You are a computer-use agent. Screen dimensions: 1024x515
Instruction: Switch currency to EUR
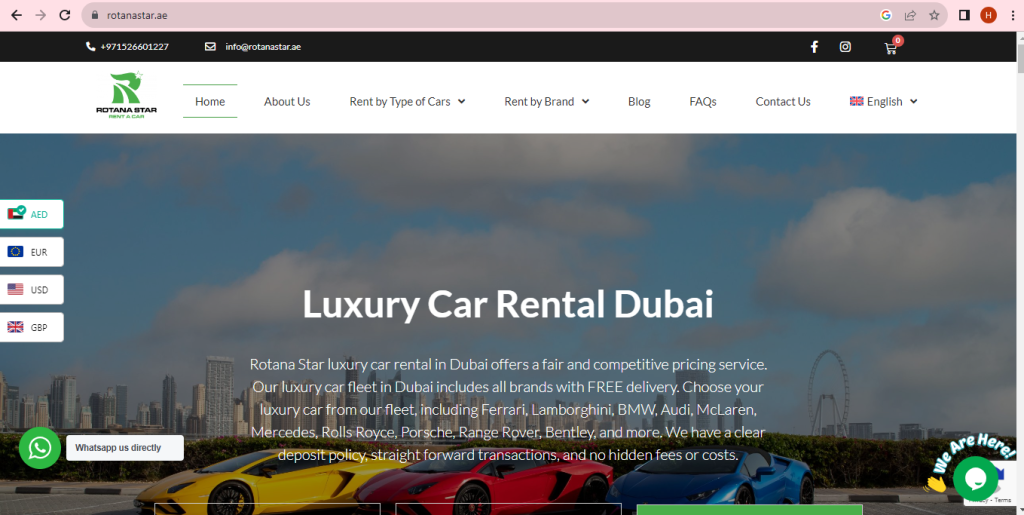pos(31,252)
